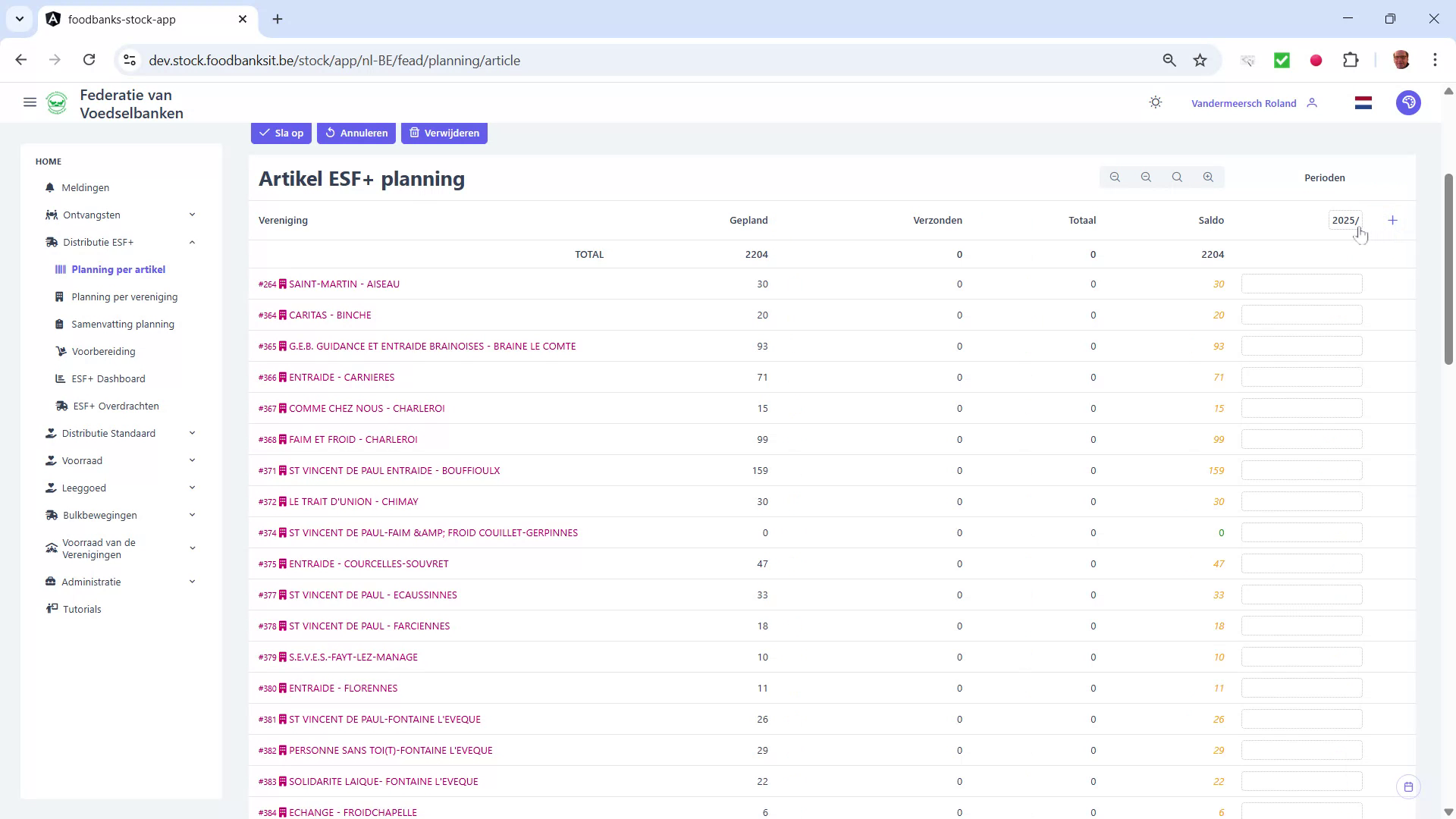
Task: Zoom out using the magnifier minus icon
Action: pos(1146,177)
